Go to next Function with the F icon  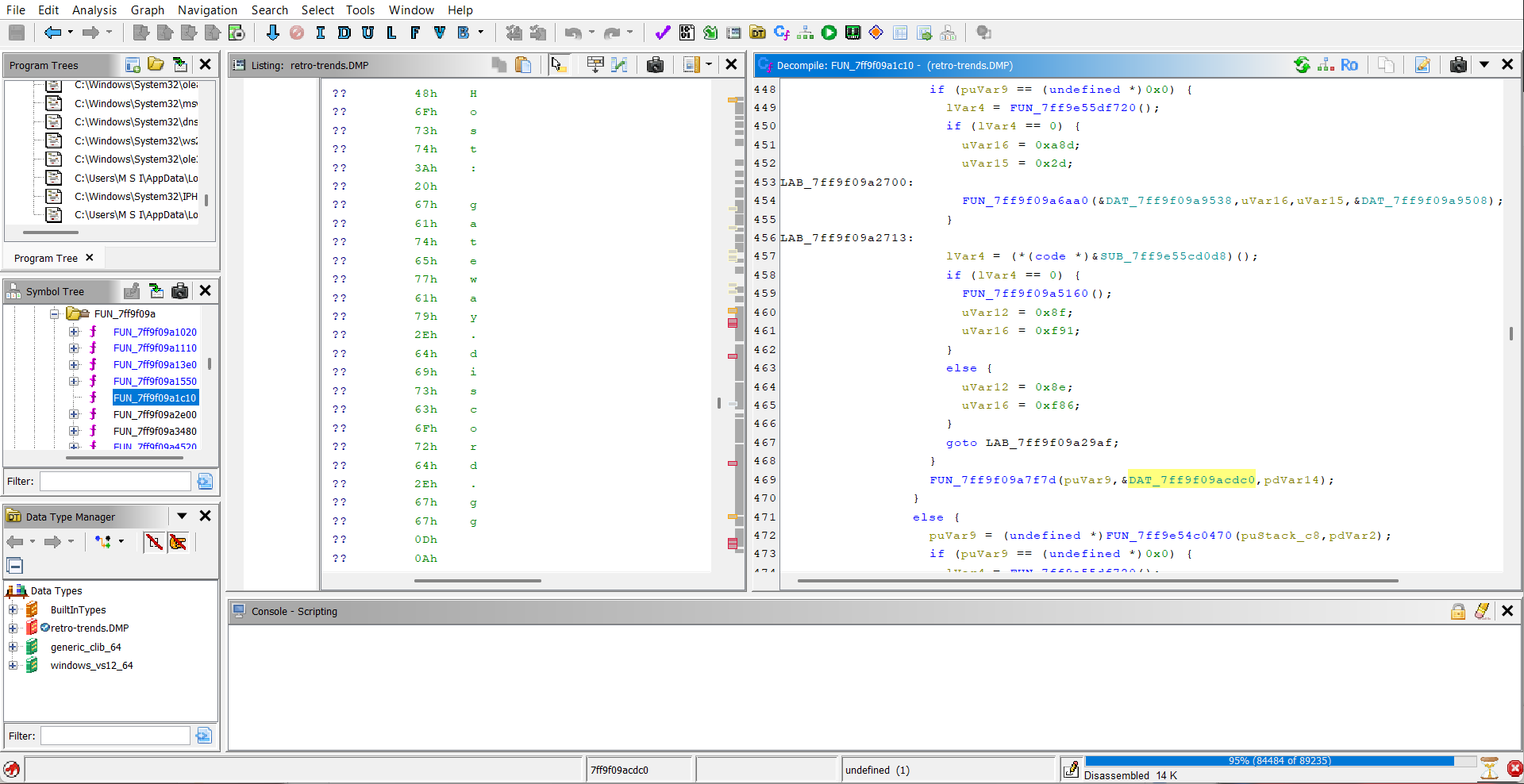(416, 33)
